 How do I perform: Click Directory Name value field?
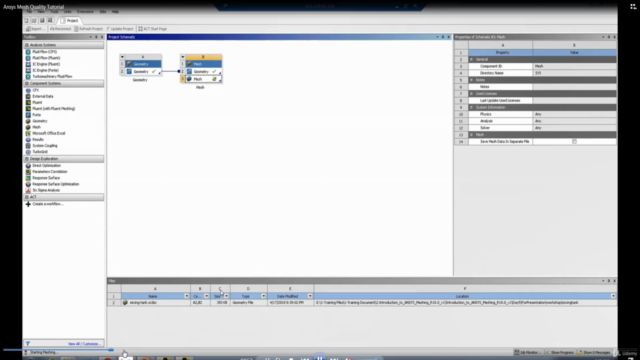574,73
